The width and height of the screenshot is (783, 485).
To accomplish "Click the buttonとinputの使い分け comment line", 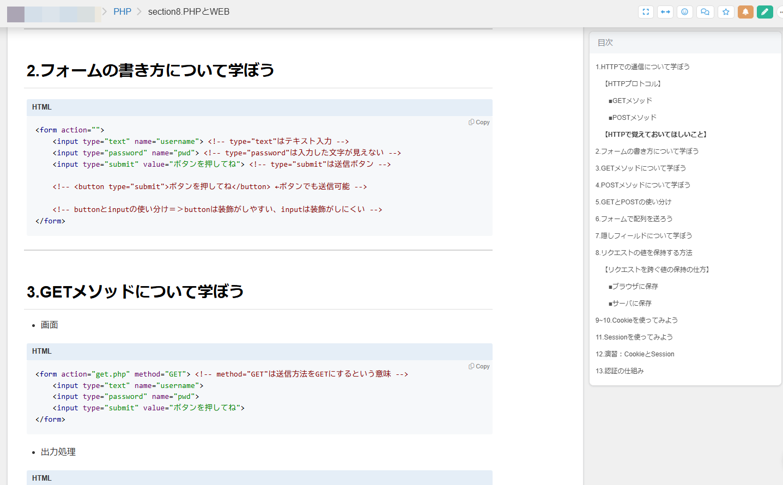I will point(217,209).
